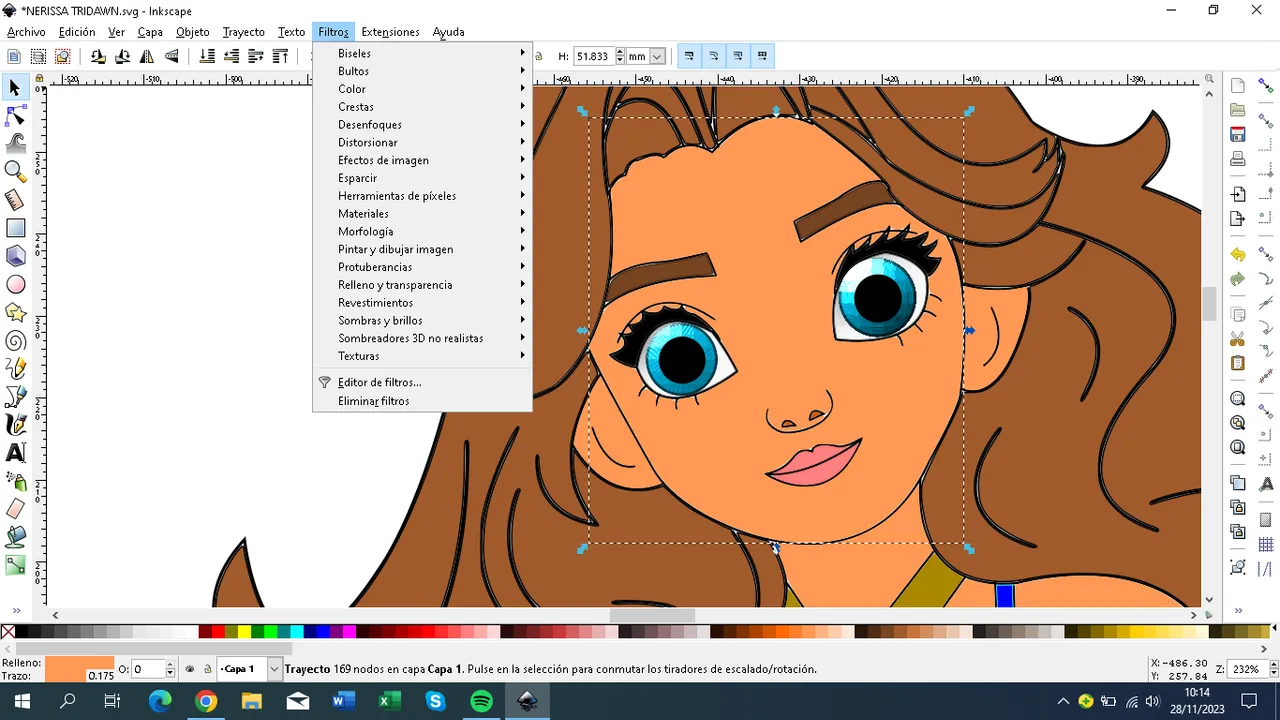Click the Cut scissors icon
The width and height of the screenshot is (1280, 720).
[1238, 339]
